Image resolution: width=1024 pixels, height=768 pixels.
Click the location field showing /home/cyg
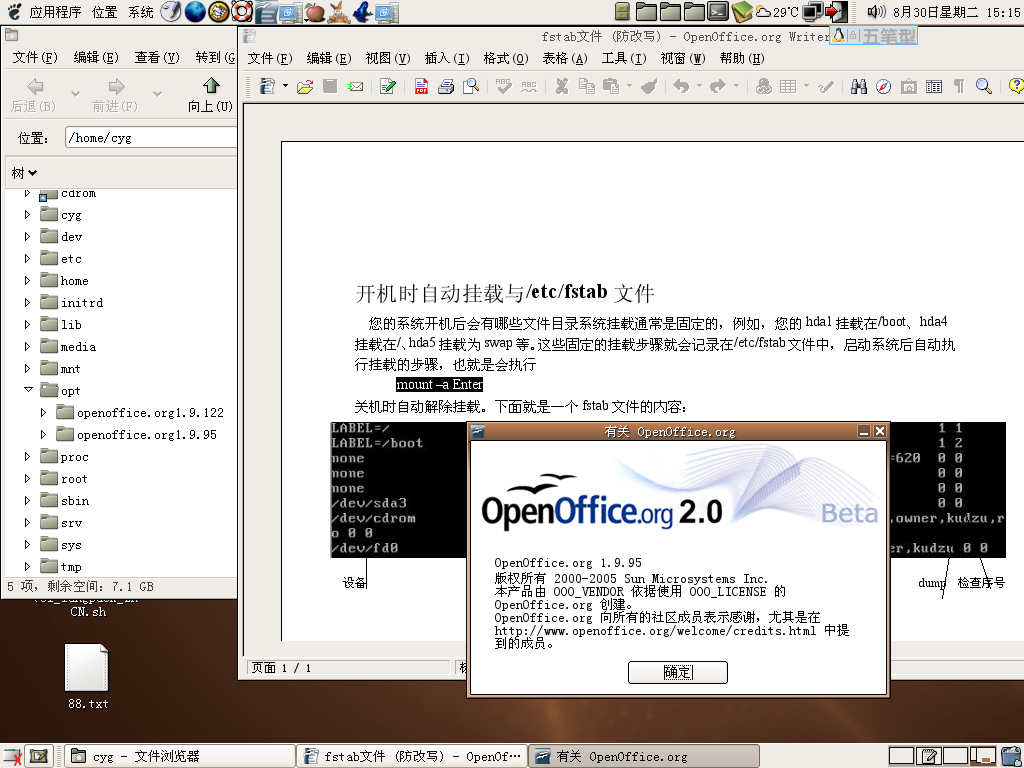[x=151, y=138]
